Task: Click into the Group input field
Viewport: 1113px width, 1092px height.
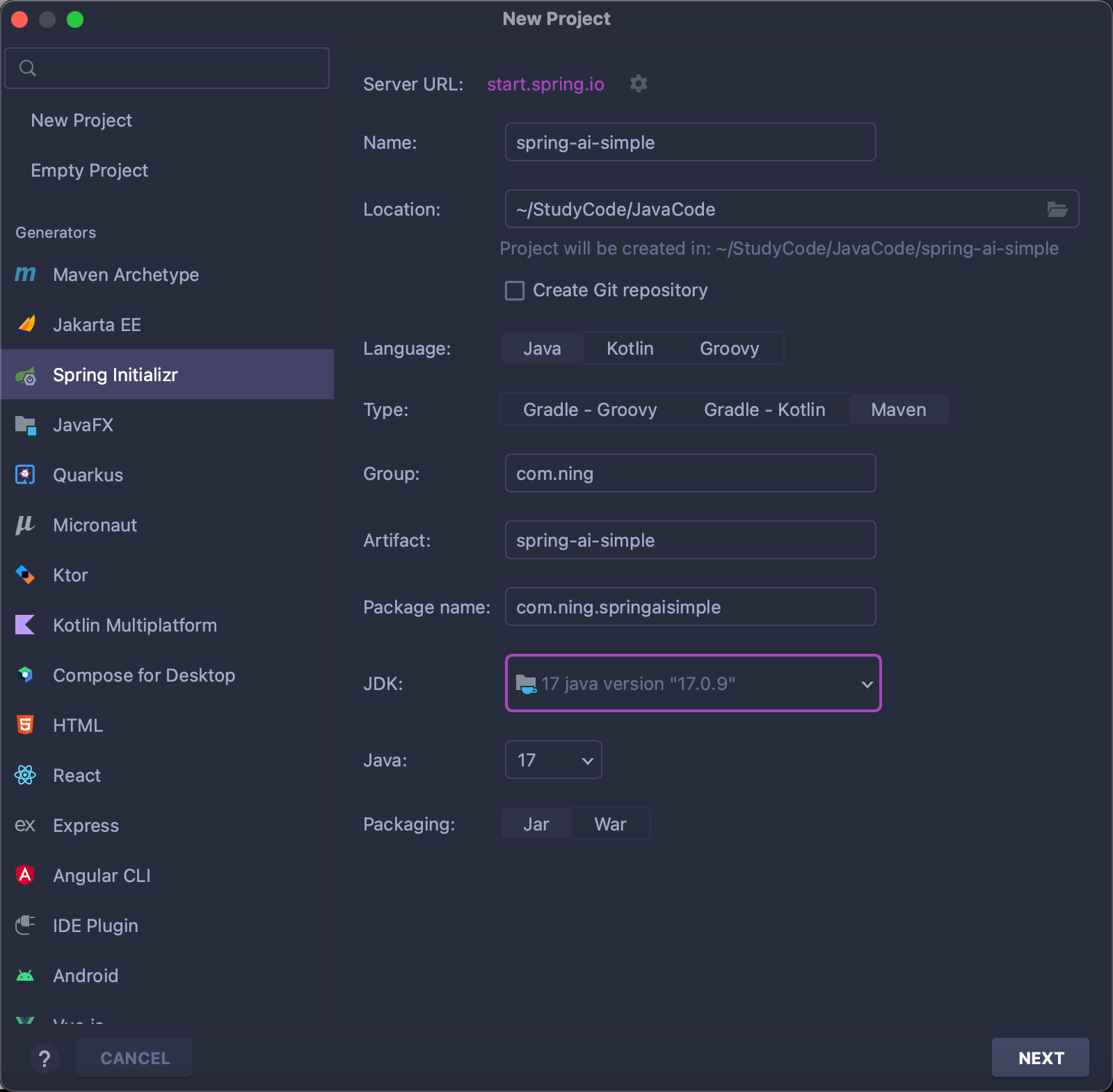Action: click(x=689, y=474)
